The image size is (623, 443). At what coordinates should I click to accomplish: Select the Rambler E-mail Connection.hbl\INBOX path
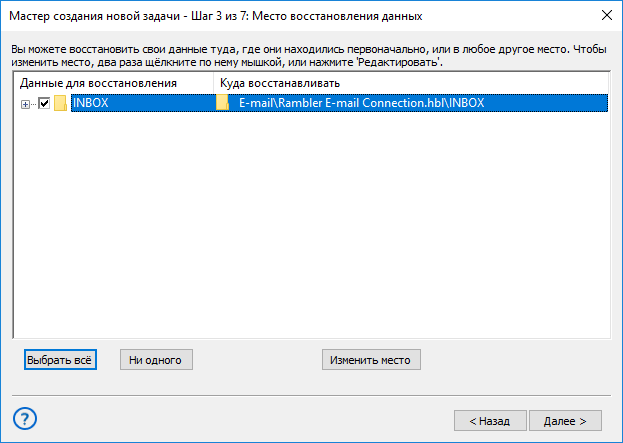tap(362, 103)
